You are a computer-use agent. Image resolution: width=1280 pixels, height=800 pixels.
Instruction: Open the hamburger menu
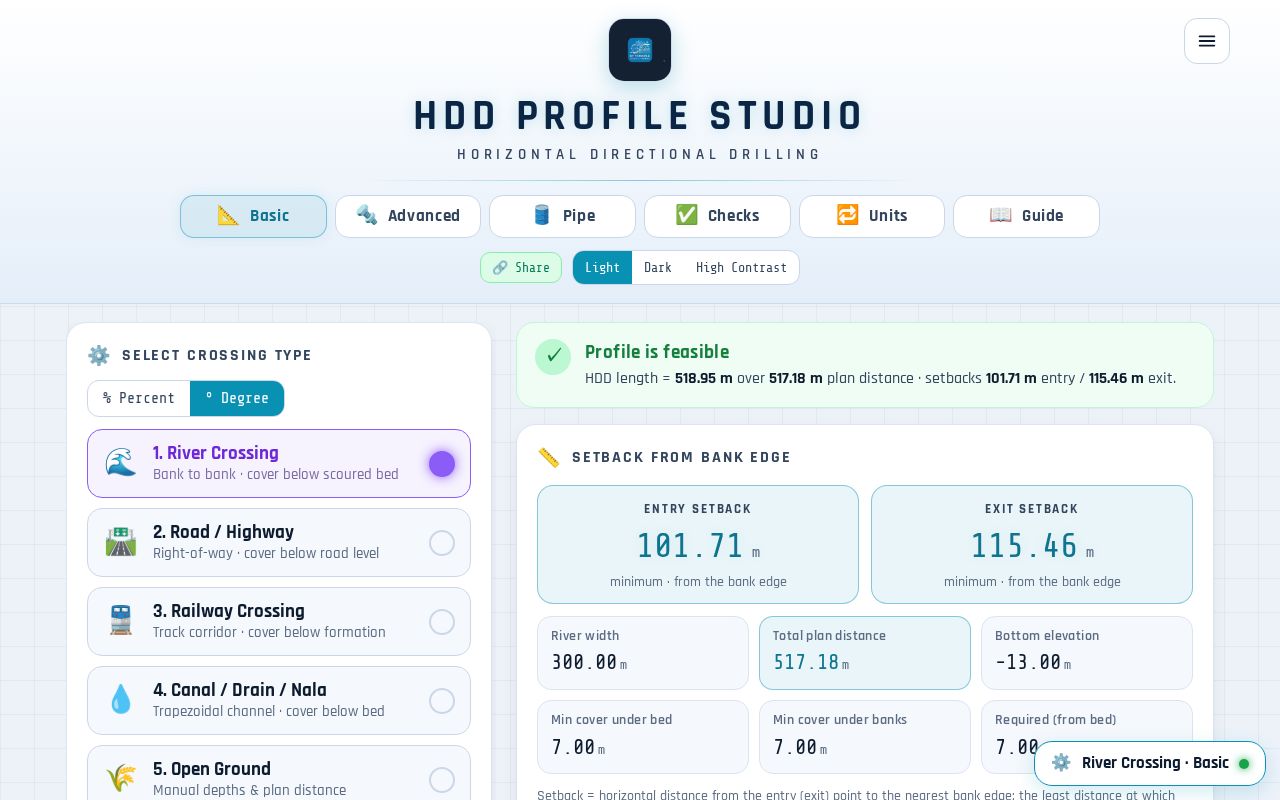1207,41
